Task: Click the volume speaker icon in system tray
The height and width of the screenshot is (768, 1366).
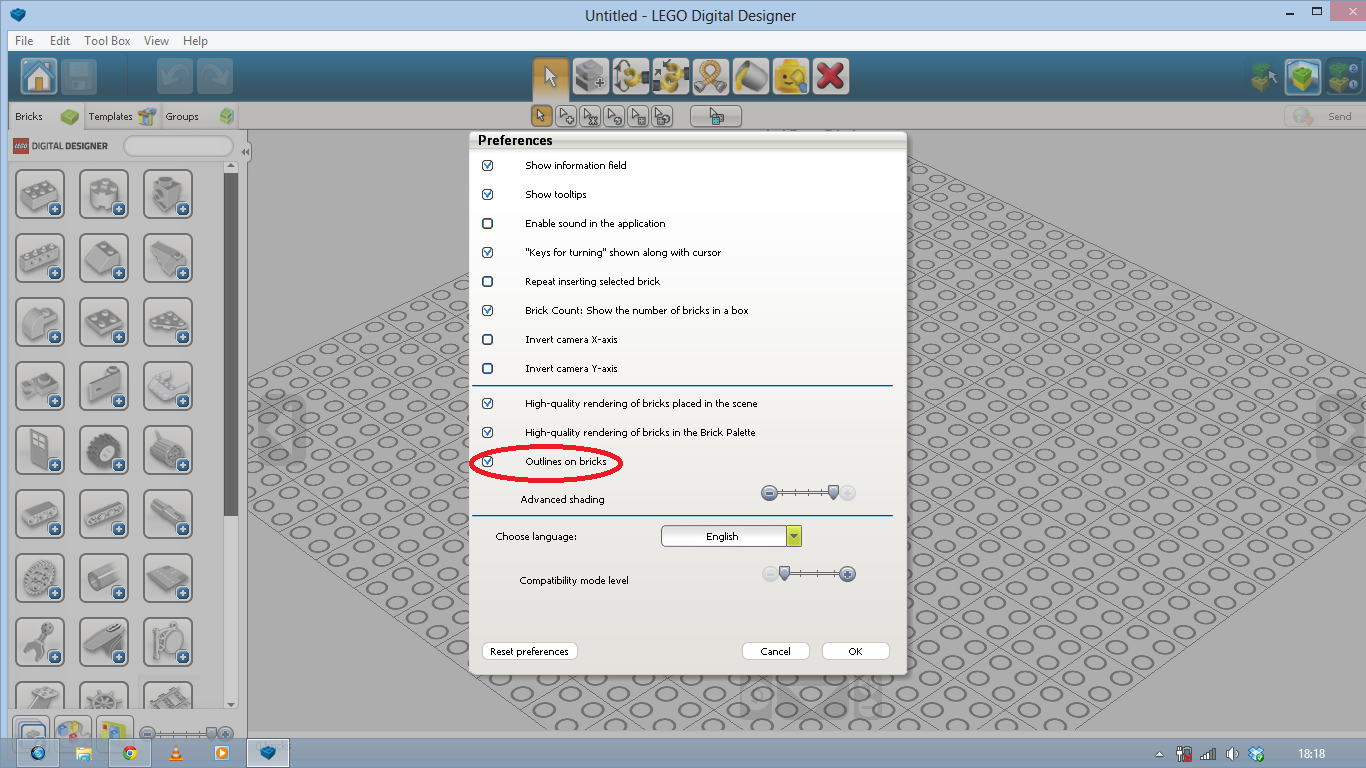Action: click(x=1232, y=754)
